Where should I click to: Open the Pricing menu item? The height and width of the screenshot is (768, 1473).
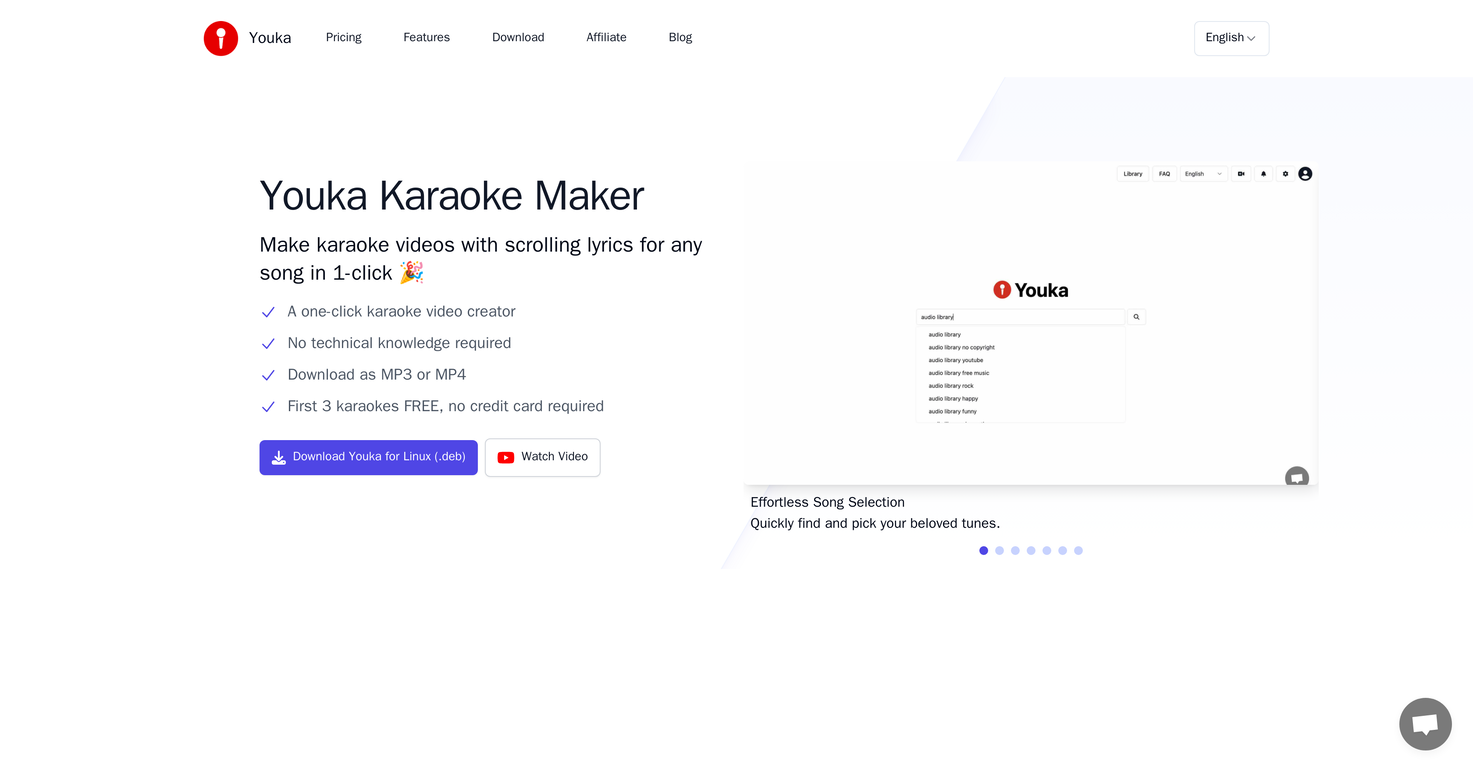tap(343, 37)
